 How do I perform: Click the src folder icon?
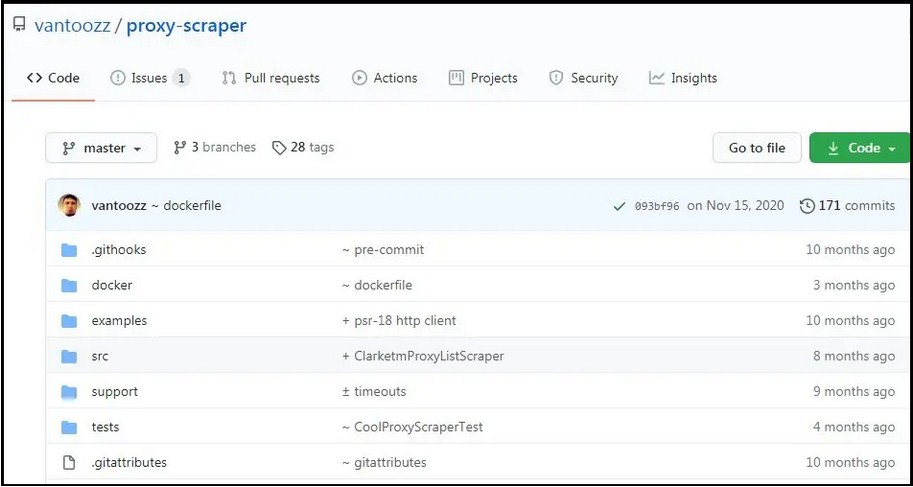(69, 357)
